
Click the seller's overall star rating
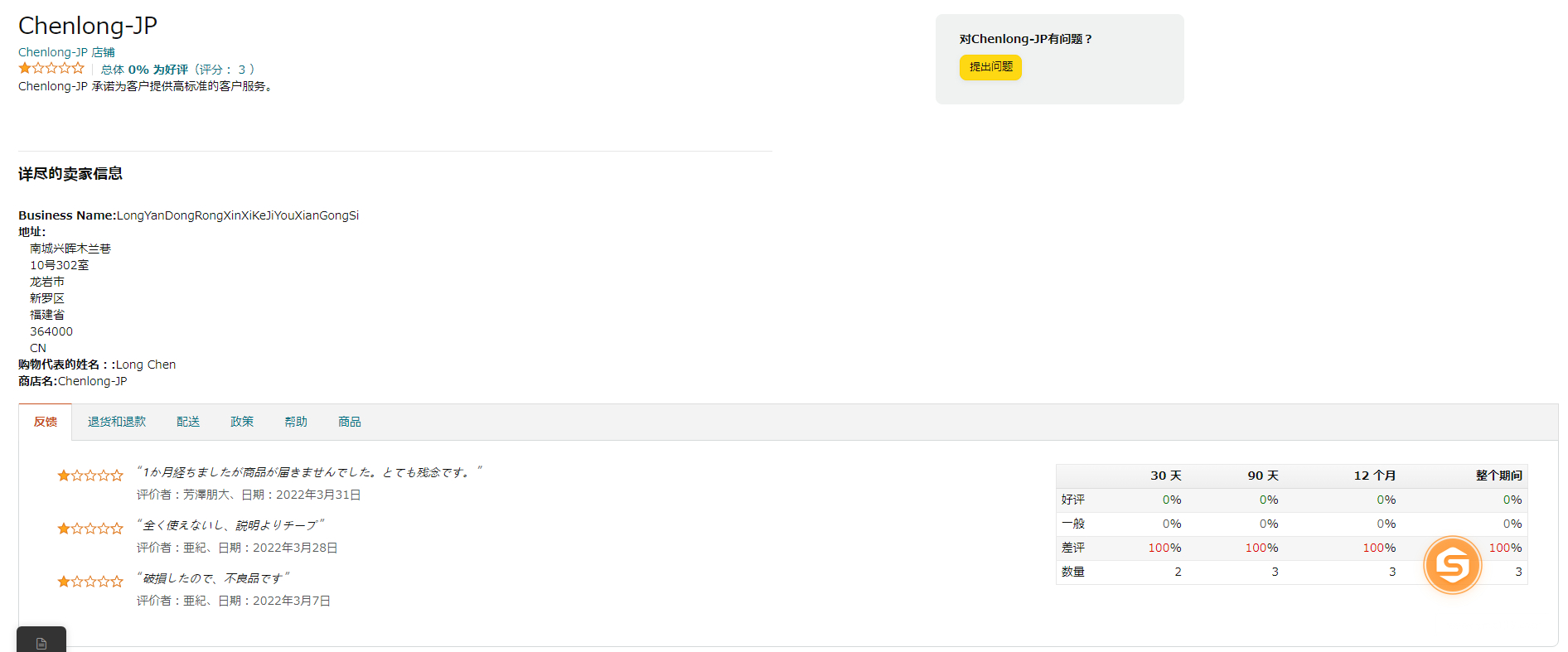(x=51, y=69)
